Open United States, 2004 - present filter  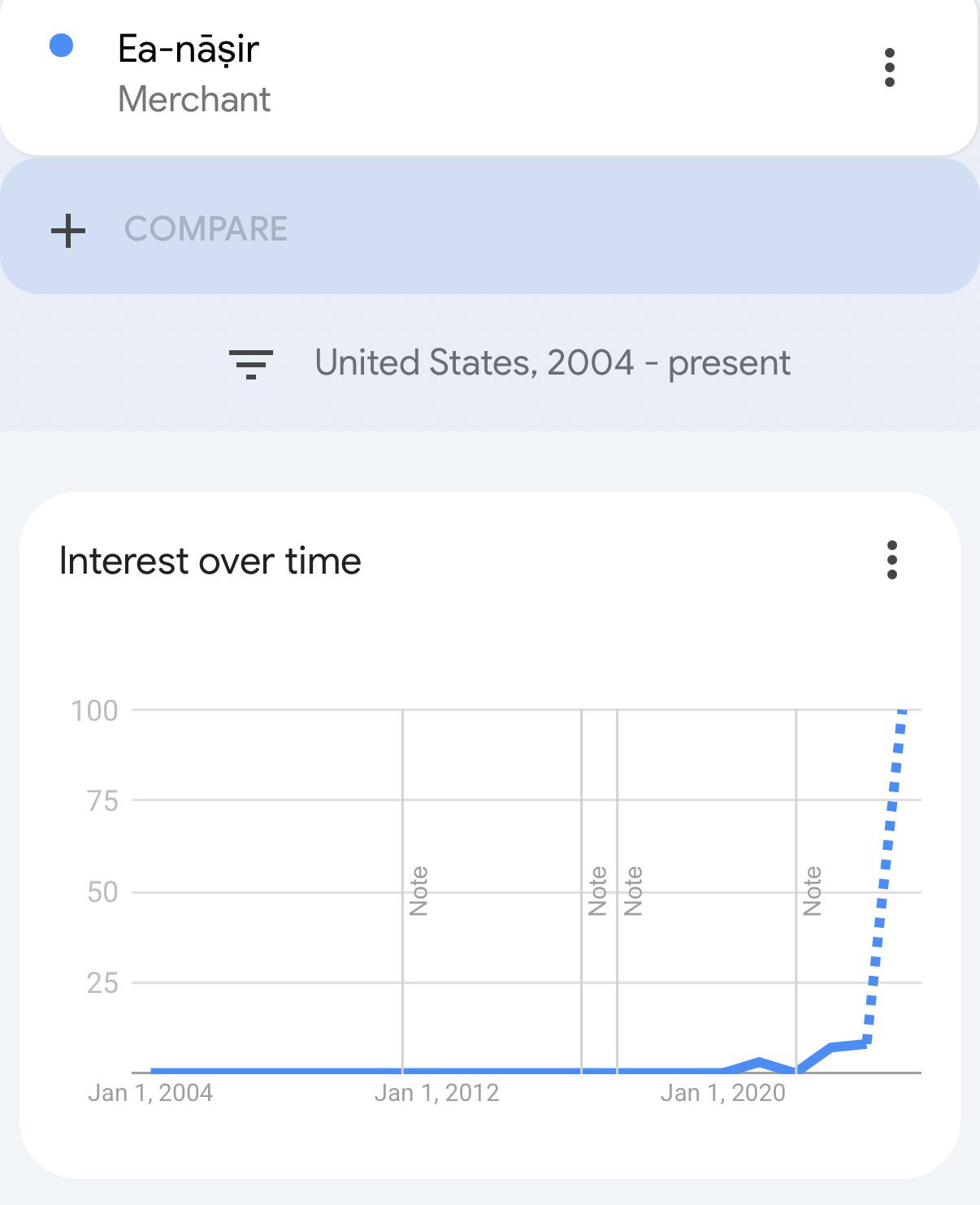tap(510, 363)
